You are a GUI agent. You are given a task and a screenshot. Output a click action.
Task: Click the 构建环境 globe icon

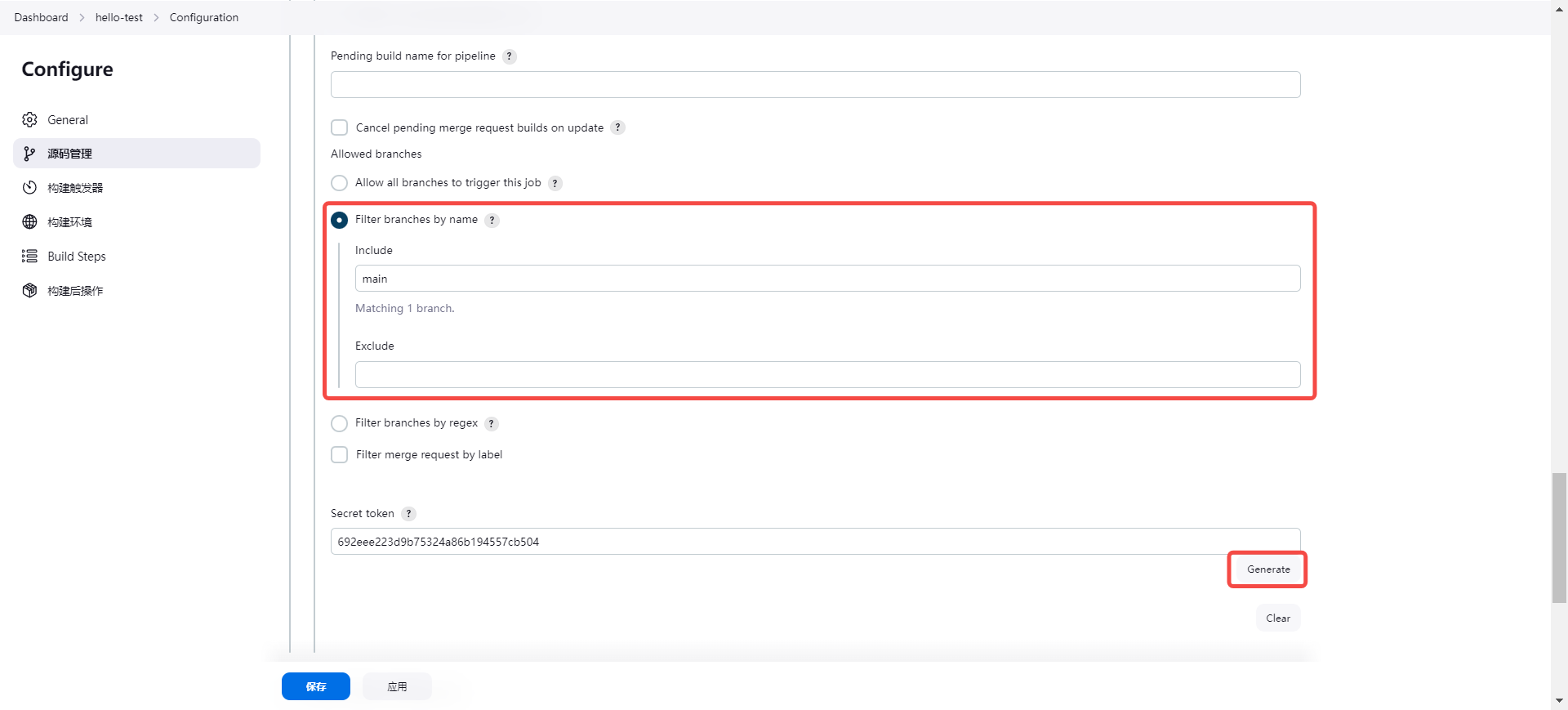(30, 222)
